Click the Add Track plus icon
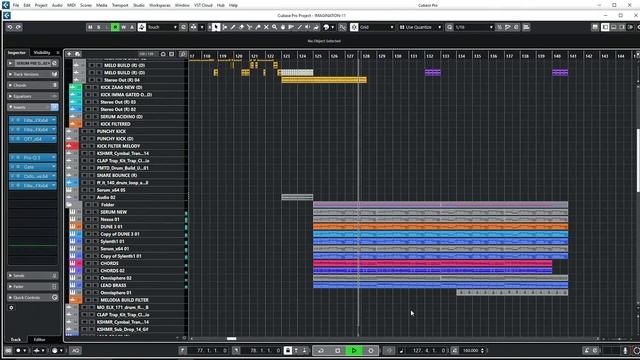Viewport: 640px width, 360px height. [x=69, y=54]
